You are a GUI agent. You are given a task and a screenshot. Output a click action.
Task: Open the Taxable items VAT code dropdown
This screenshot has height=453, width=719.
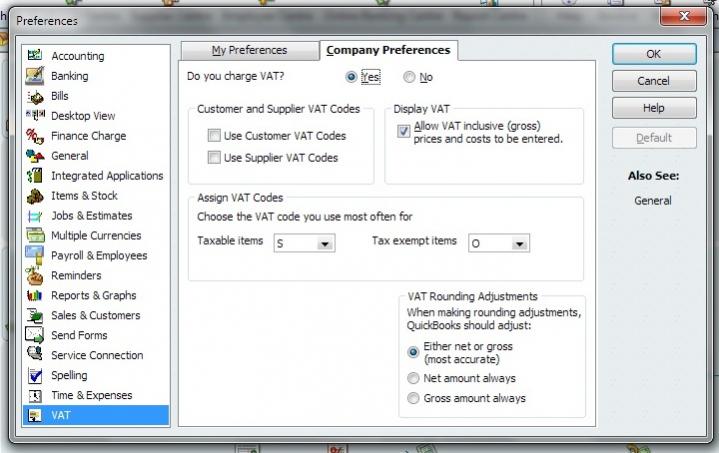[x=325, y=243]
